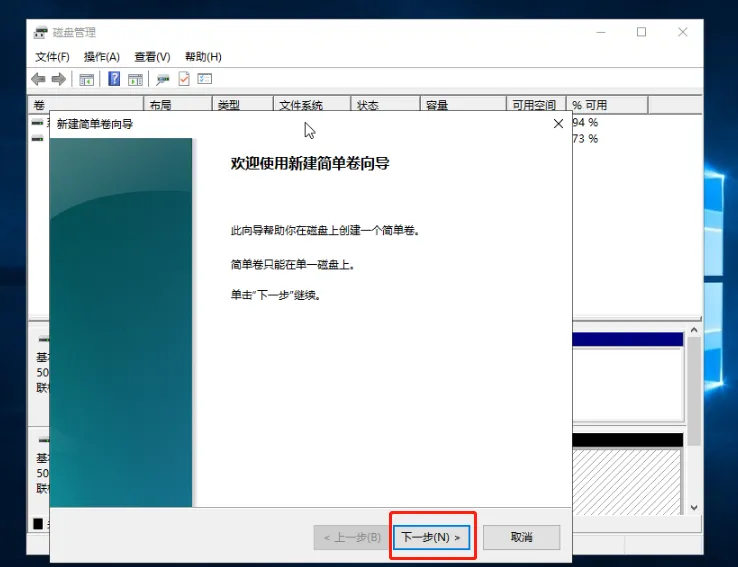Click the blue help question mark icon

(x=114, y=79)
